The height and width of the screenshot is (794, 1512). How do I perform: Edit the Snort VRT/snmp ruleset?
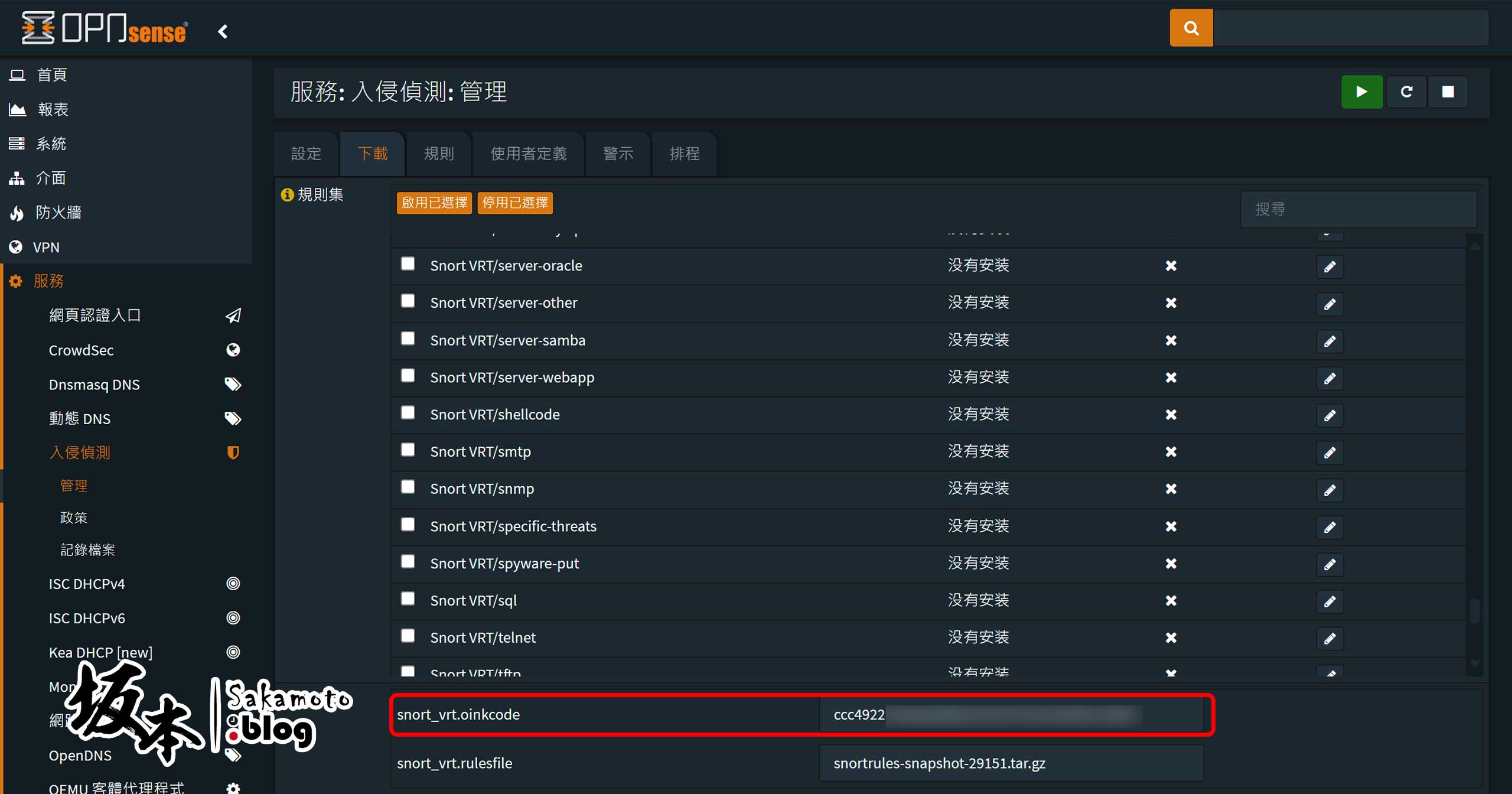click(x=1329, y=490)
